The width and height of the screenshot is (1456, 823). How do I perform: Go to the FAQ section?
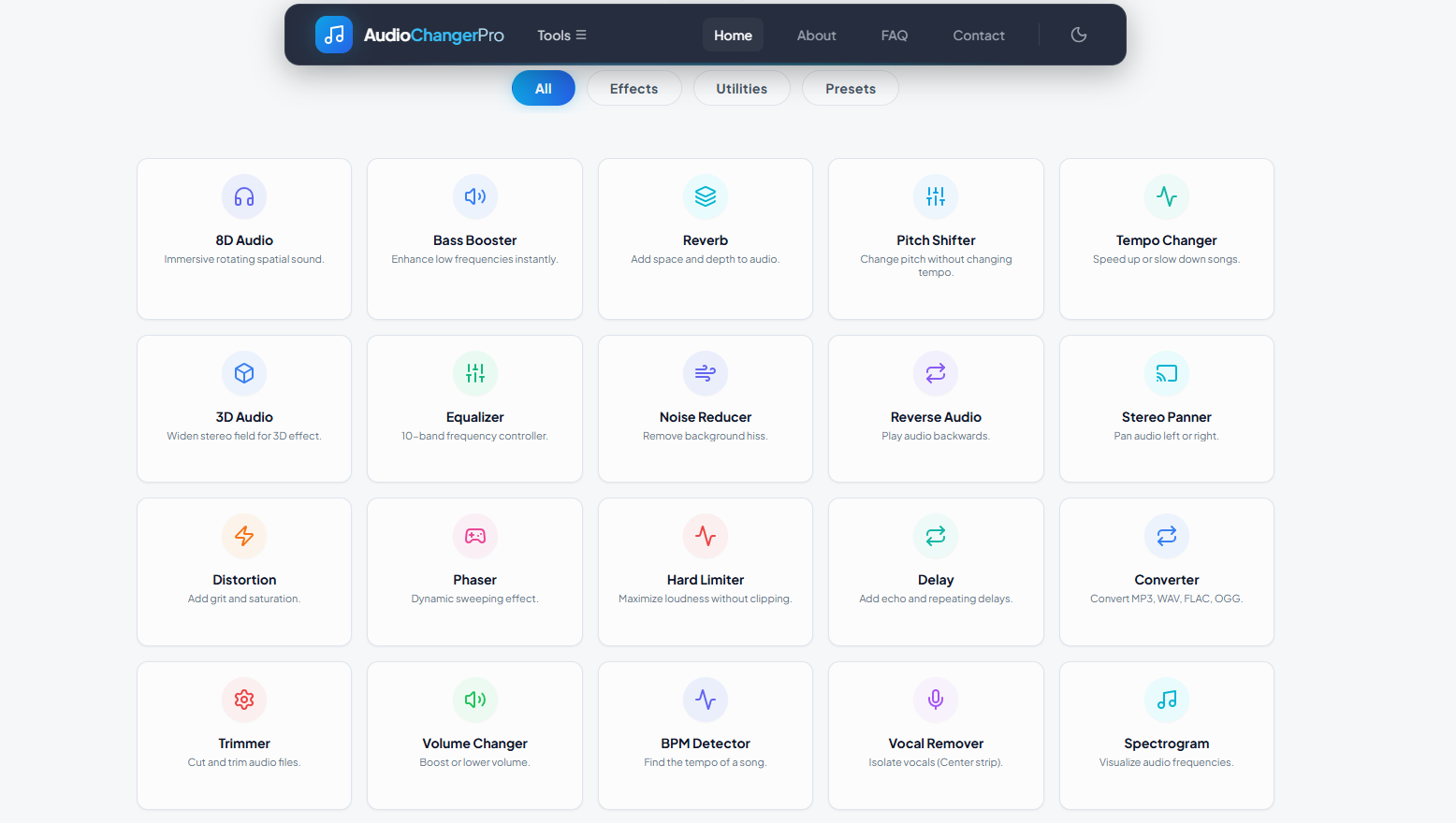coord(894,35)
